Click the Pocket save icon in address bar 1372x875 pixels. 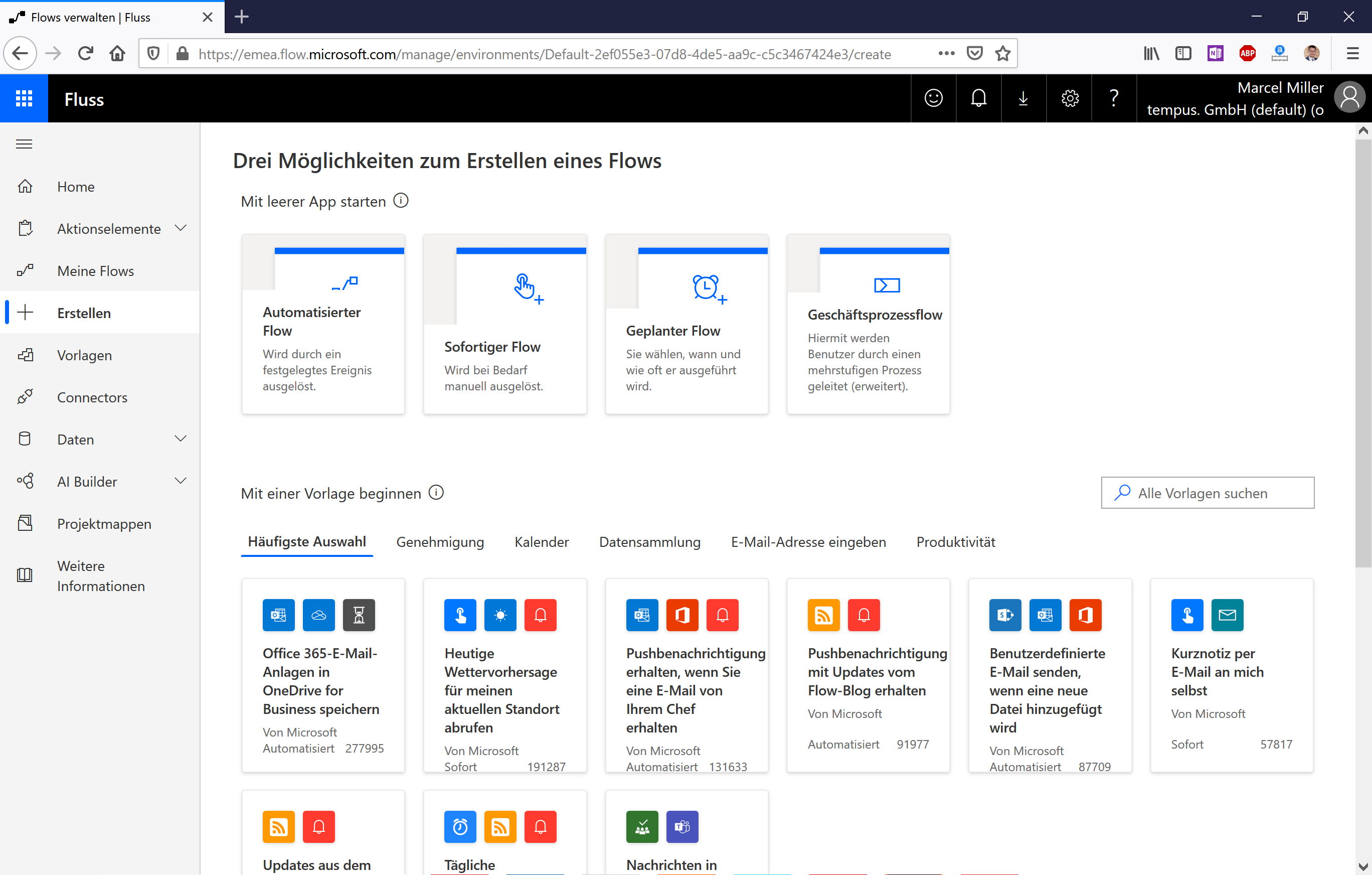pos(975,54)
